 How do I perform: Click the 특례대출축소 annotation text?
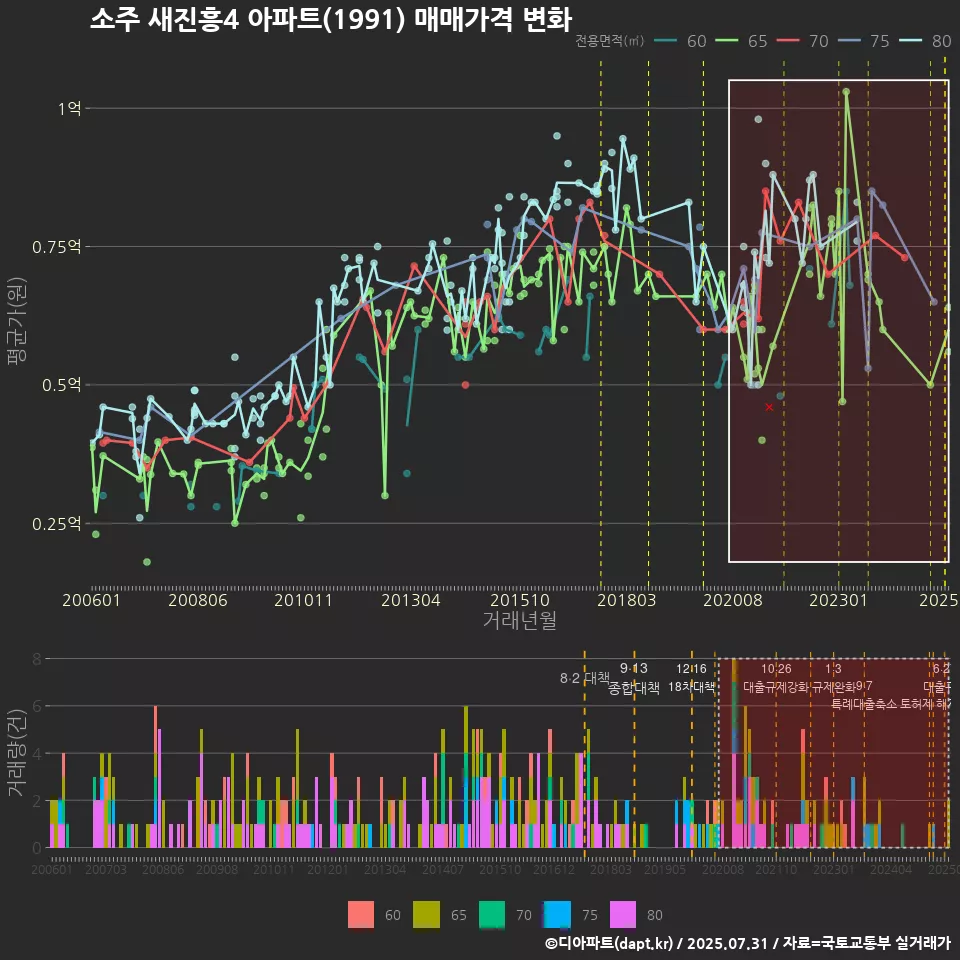click(x=864, y=704)
